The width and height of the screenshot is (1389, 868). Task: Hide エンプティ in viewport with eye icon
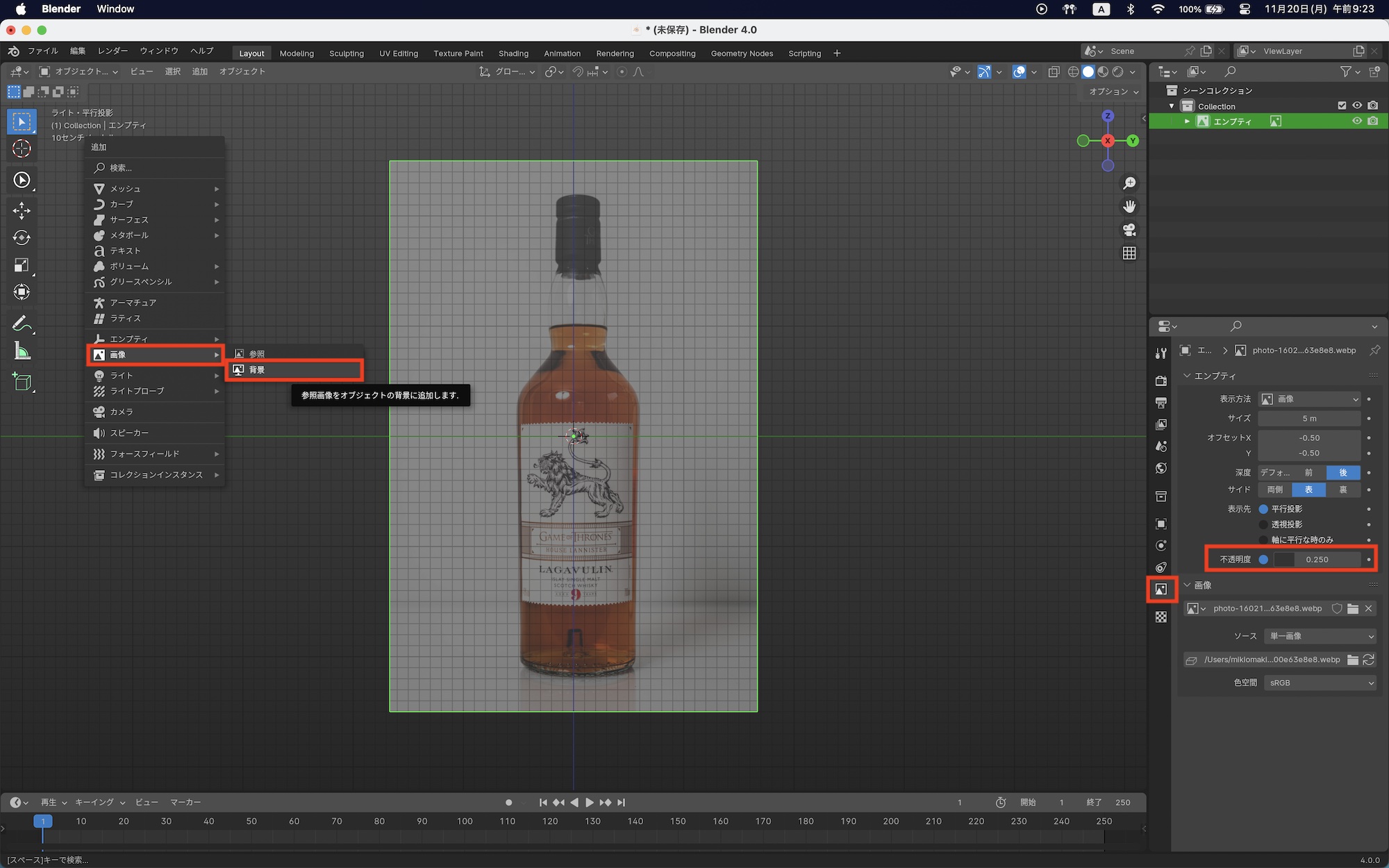(1356, 122)
